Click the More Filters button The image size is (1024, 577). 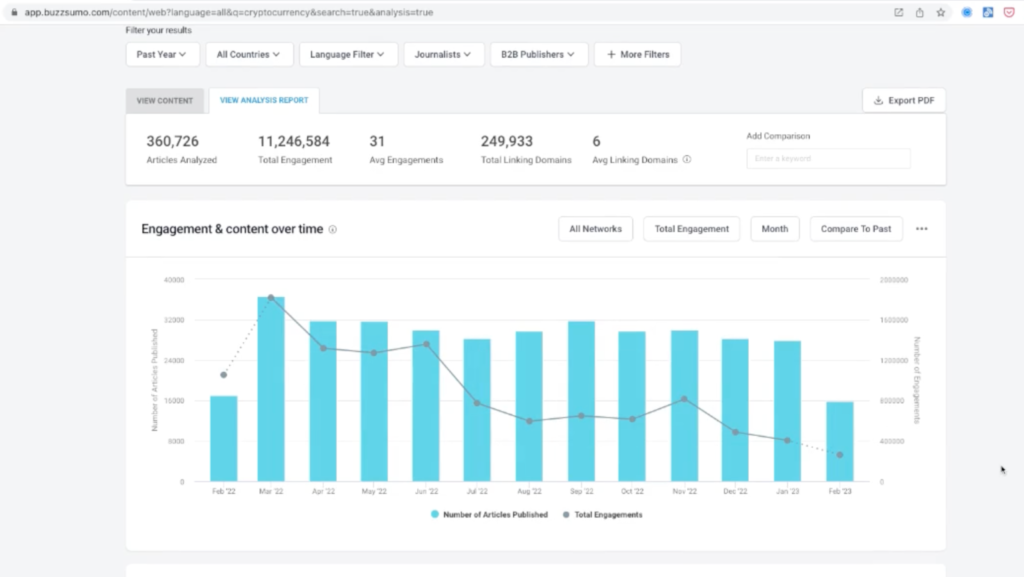coord(637,54)
